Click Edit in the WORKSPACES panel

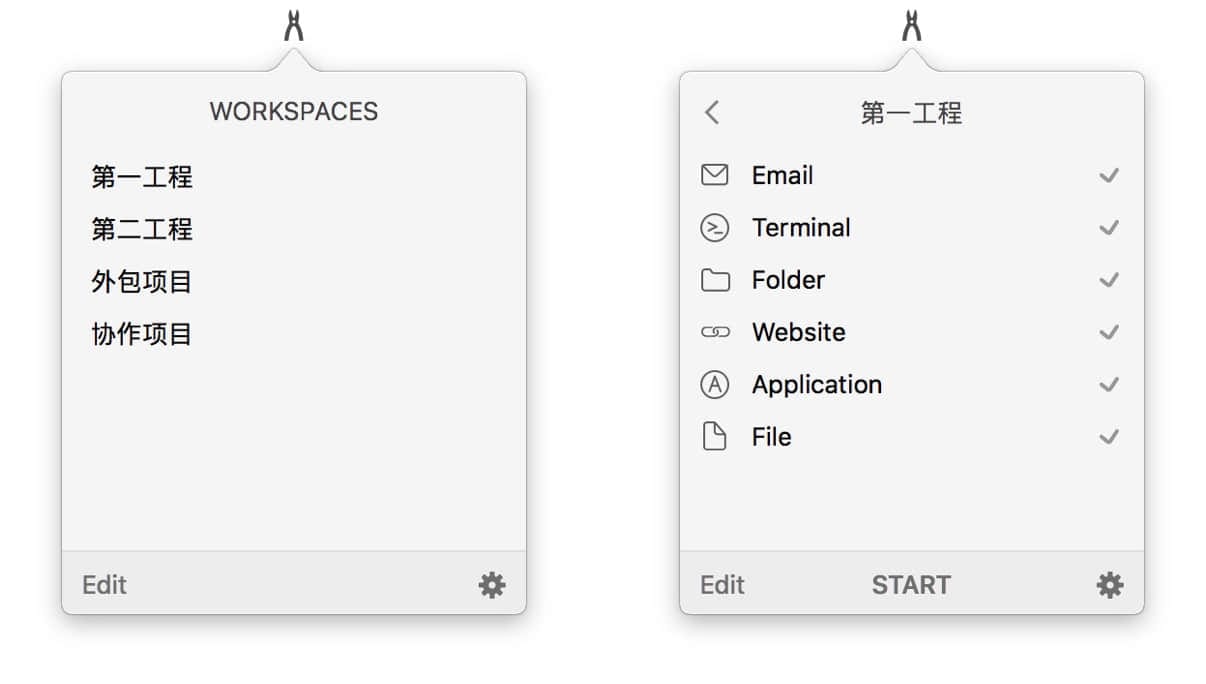104,585
